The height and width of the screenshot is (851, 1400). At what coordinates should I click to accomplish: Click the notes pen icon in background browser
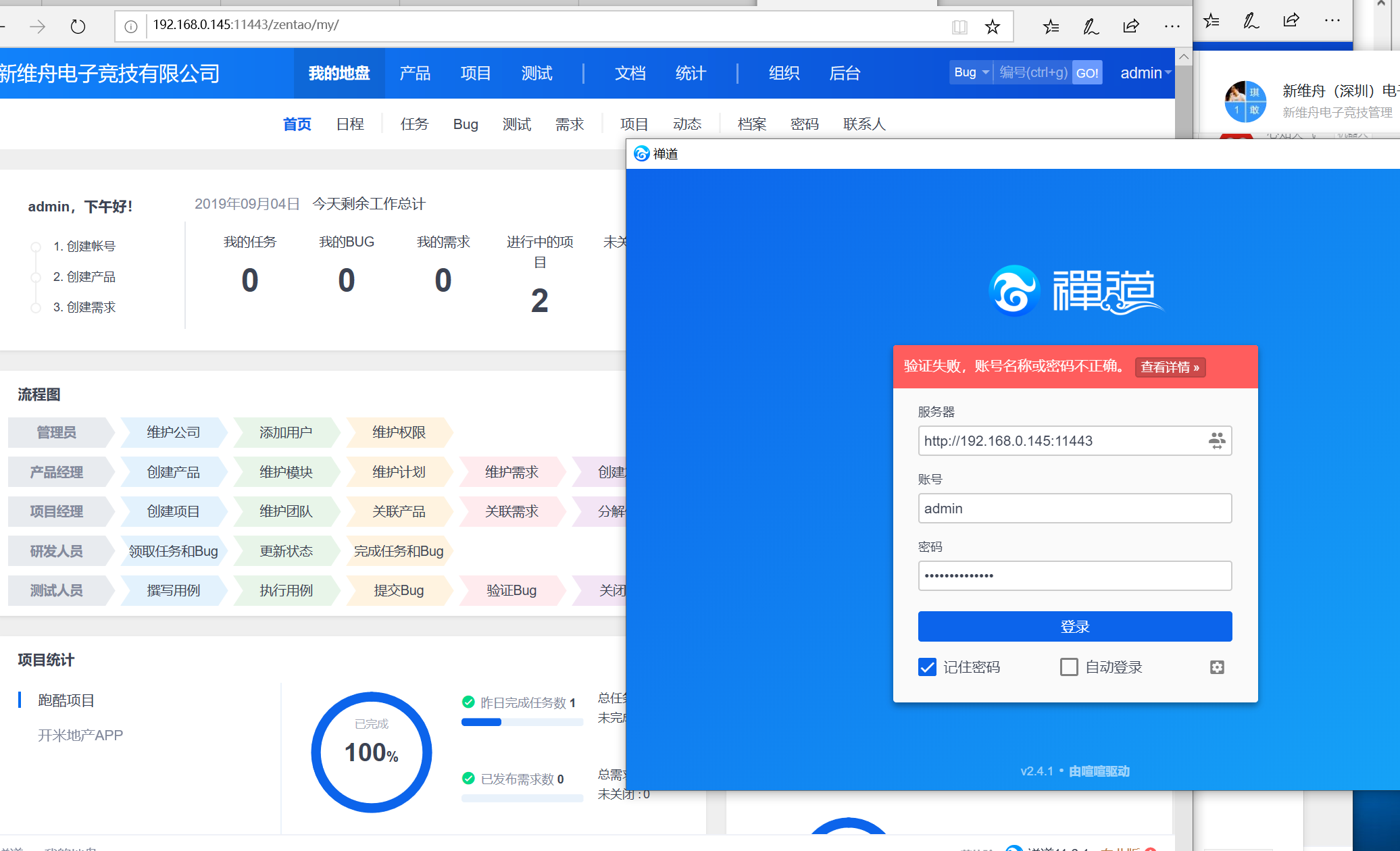pos(1251,21)
